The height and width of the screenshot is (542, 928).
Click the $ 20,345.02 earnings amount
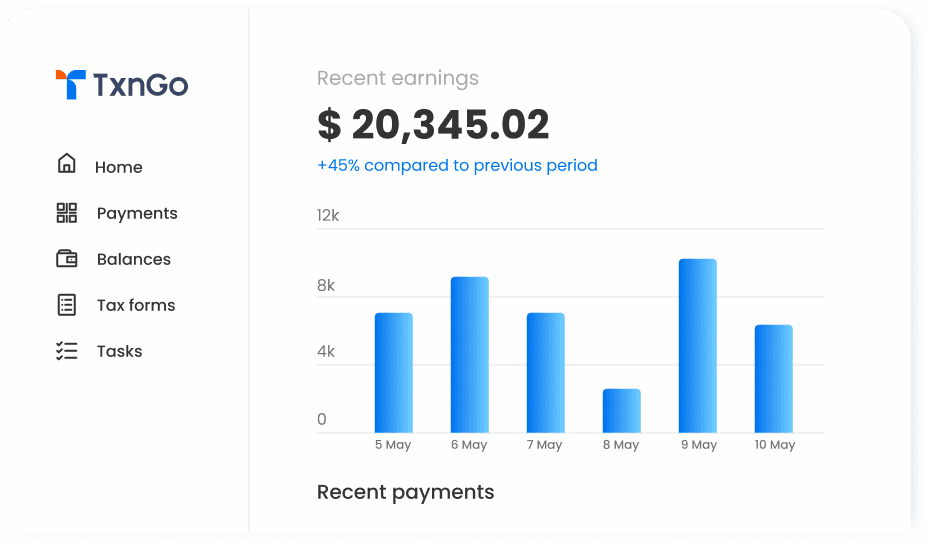(x=433, y=125)
